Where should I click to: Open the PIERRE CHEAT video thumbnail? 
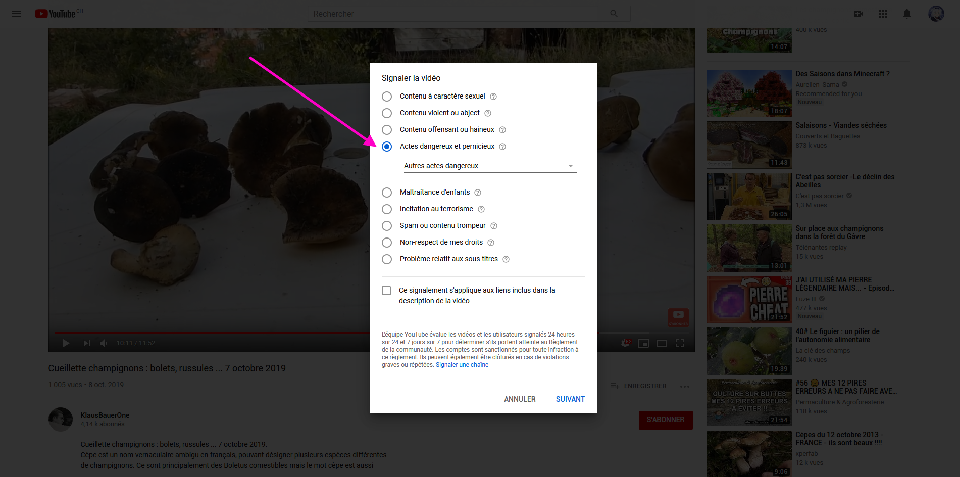[748, 299]
